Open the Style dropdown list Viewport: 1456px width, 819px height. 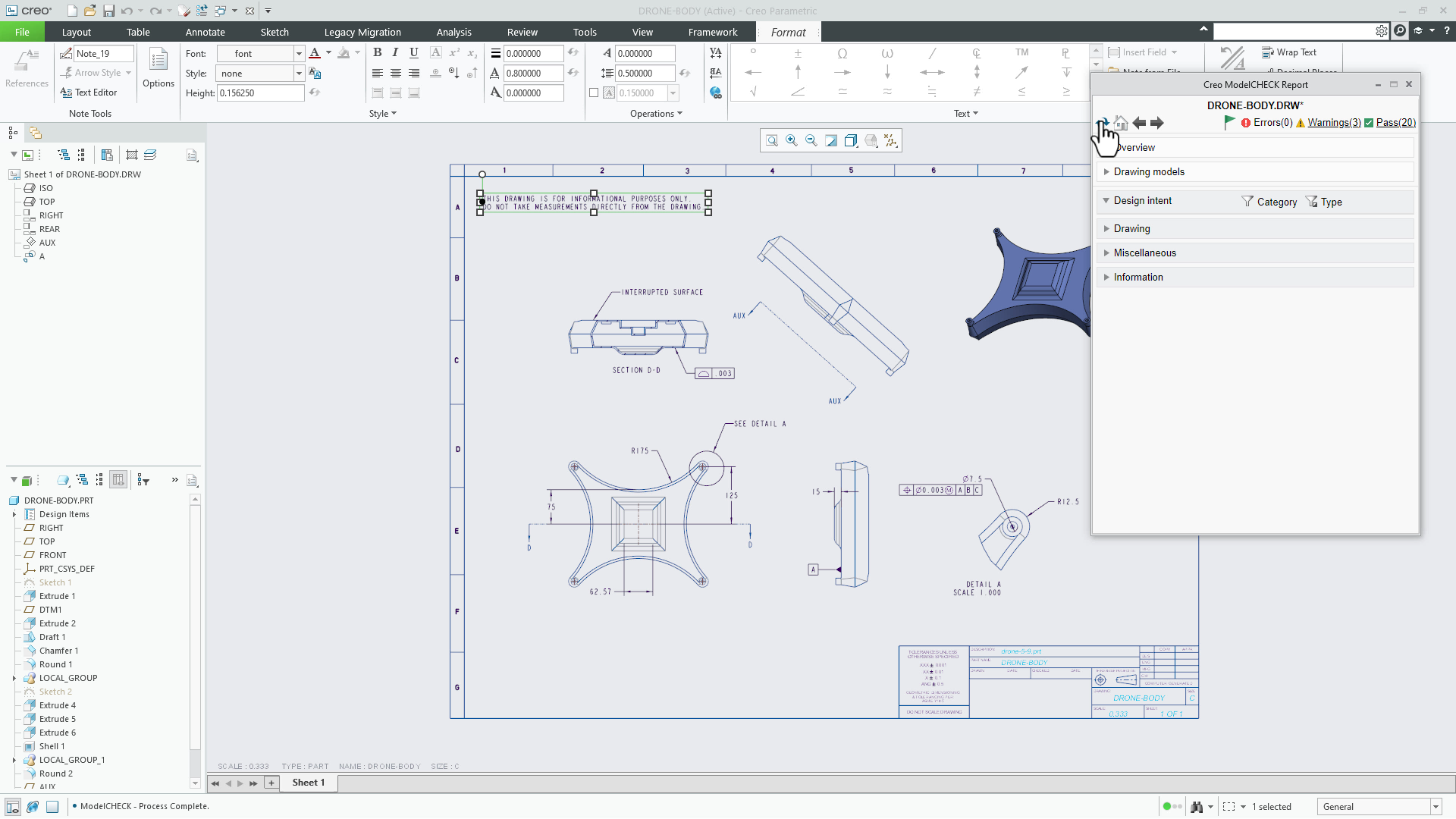[299, 73]
